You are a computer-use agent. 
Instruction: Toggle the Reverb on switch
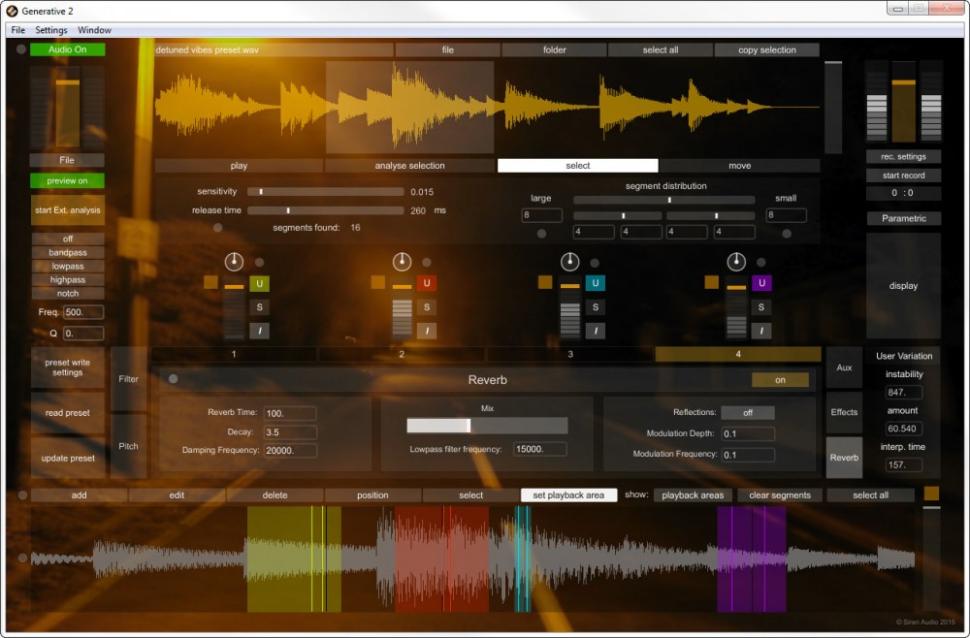[780, 380]
